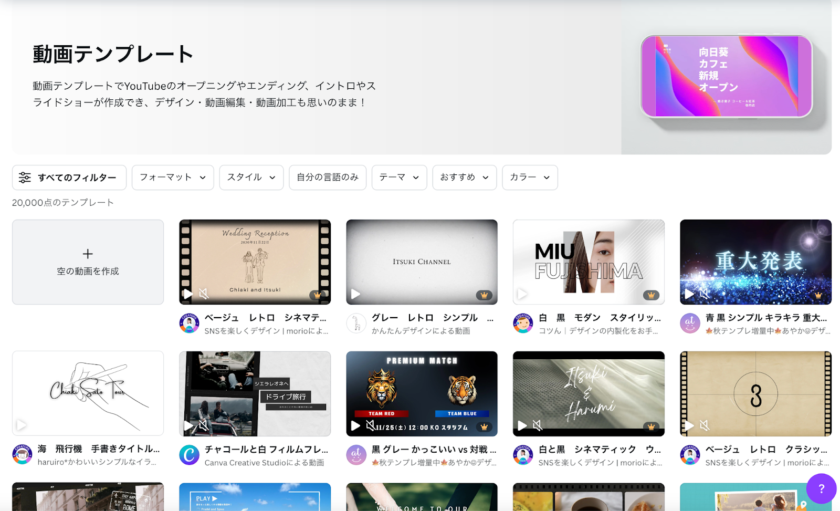Open the スタイル dropdown filter
The width and height of the screenshot is (840, 511).
[251, 178]
